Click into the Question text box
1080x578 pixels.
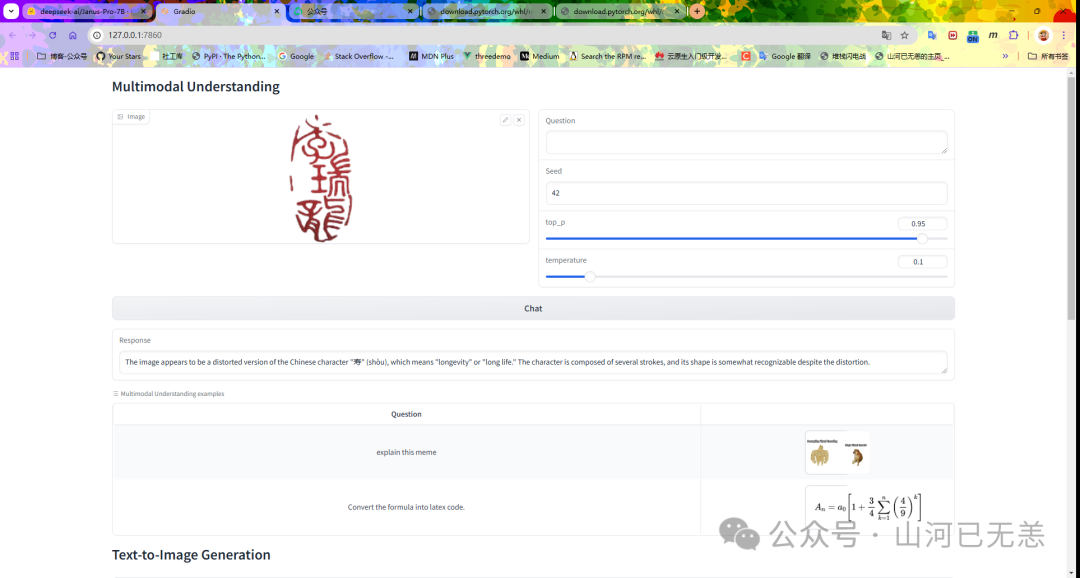(x=747, y=143)
